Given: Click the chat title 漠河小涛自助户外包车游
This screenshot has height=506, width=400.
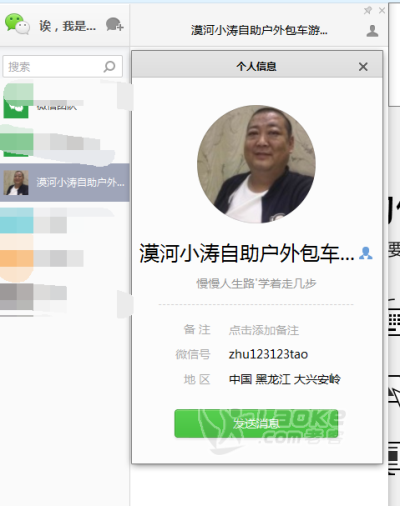Looking at the screenshot, I should coord(259,30).
